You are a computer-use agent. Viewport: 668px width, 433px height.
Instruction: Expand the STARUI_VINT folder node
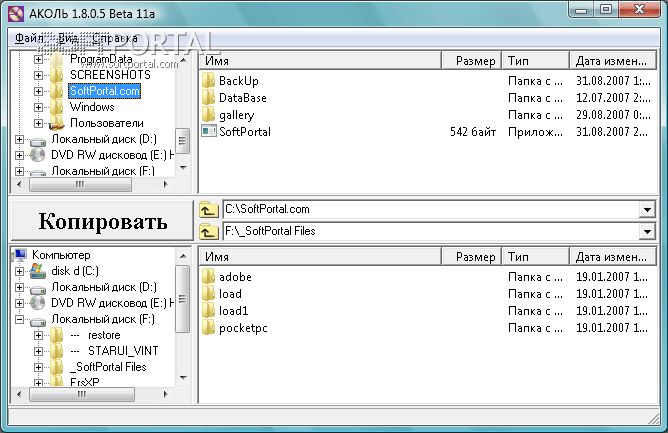point(38,351)
